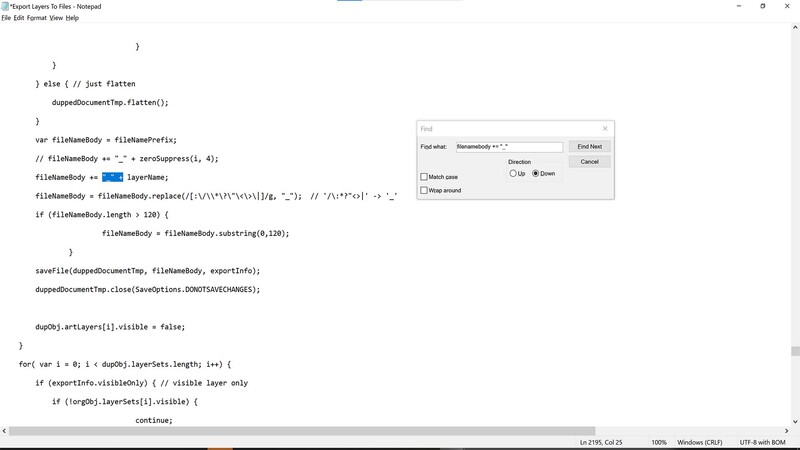Click the vertical scrollbar thumb
Image resolution: width=800 pixels, height=450 pixels.
[x=795, y=351]
